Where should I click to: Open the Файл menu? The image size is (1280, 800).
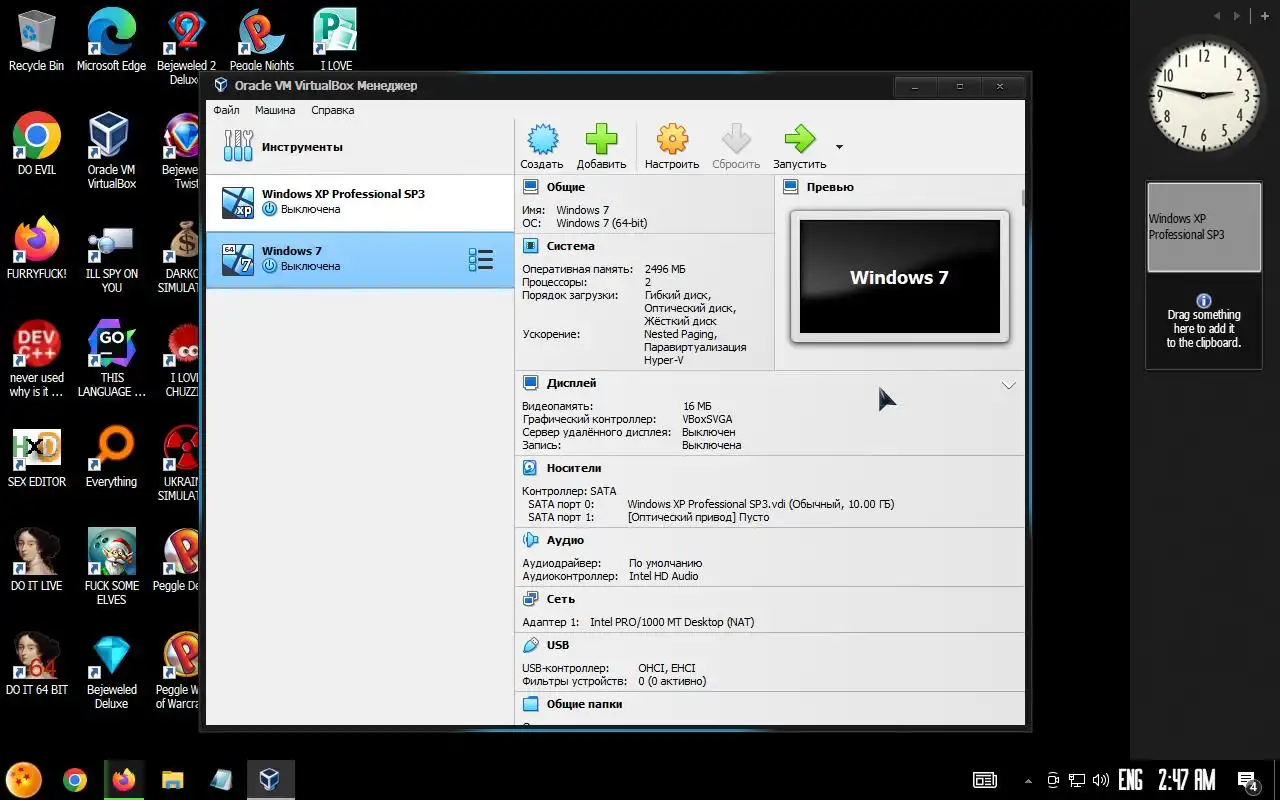(226, 110)
